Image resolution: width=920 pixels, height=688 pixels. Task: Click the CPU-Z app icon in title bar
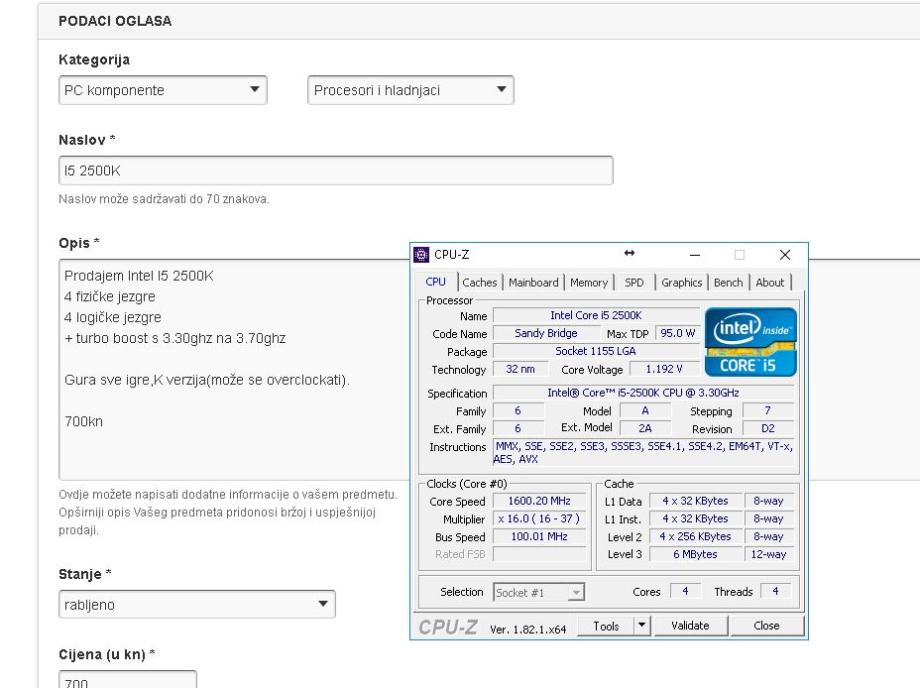(420, 255)
